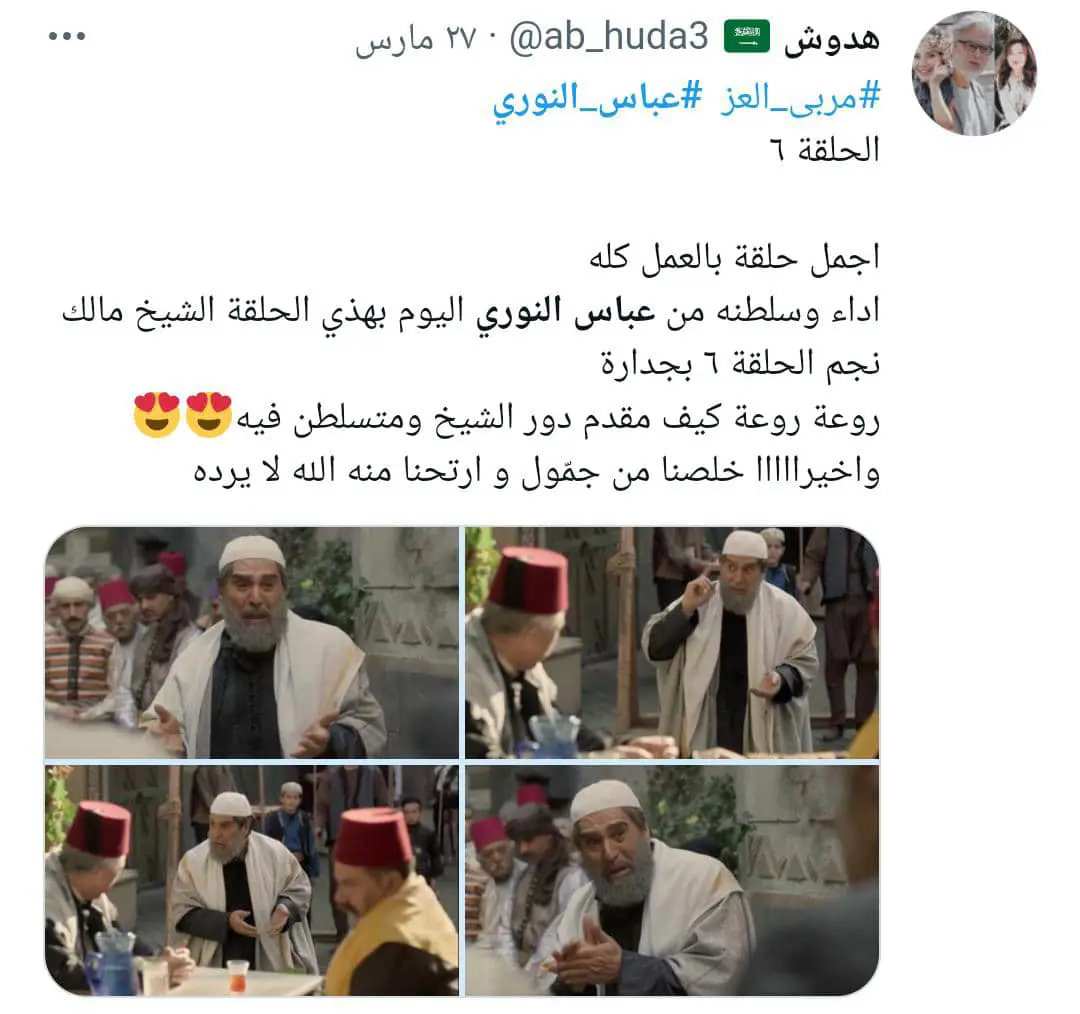
Task: Click the bold name عباس النوري in the tweet
Action: [565, 311]
